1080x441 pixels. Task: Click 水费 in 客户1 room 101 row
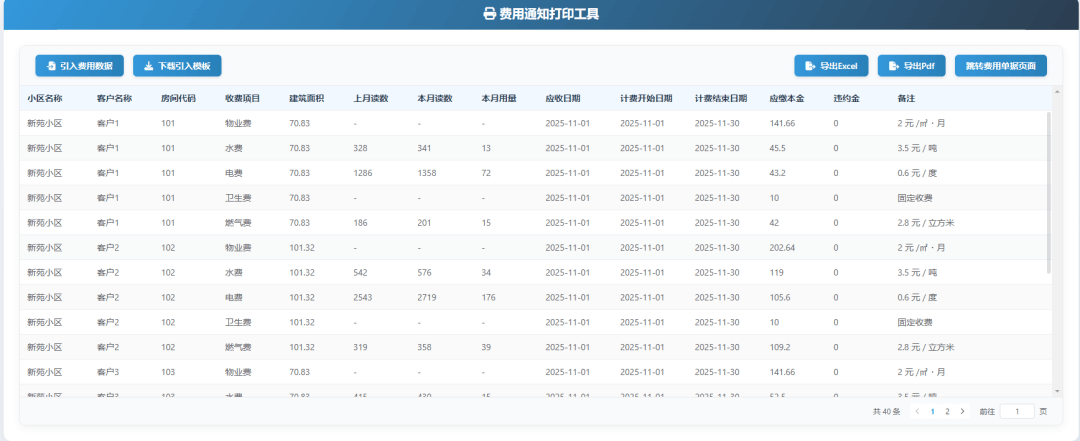233,148
